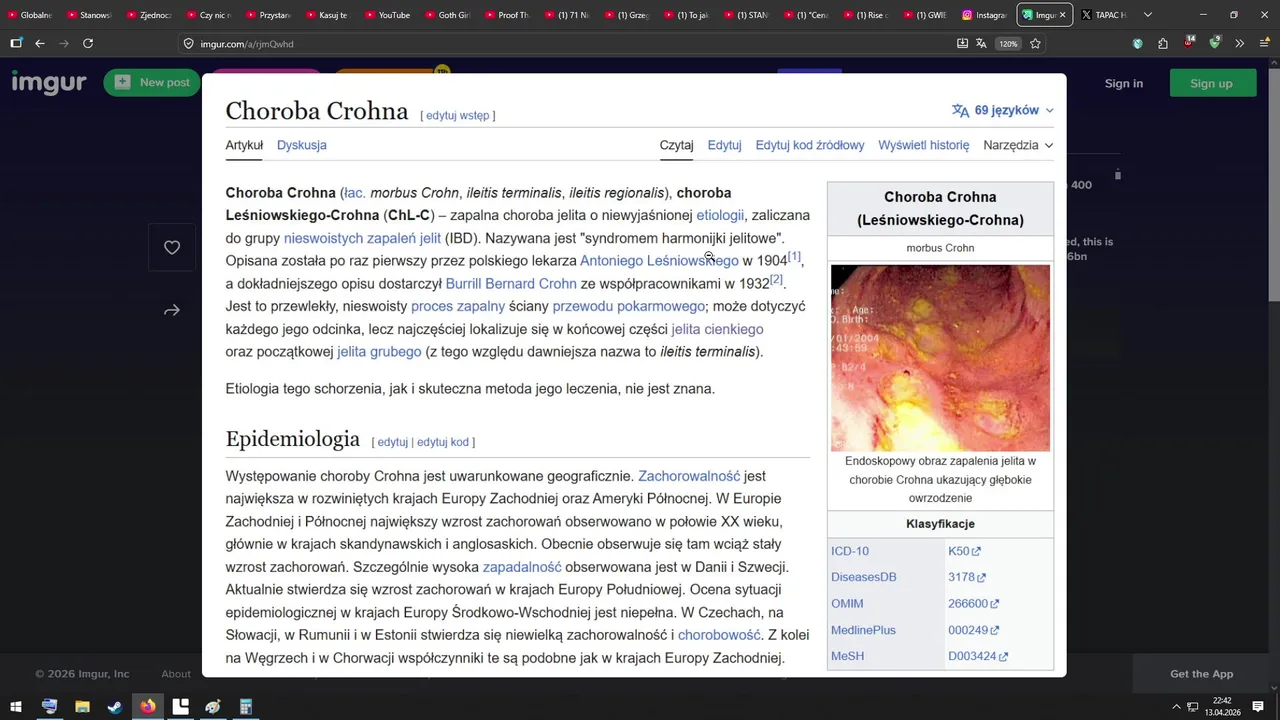The image size is (1280, 720).
Task: Click the browser forward arrow
Action: coord(64,43)
